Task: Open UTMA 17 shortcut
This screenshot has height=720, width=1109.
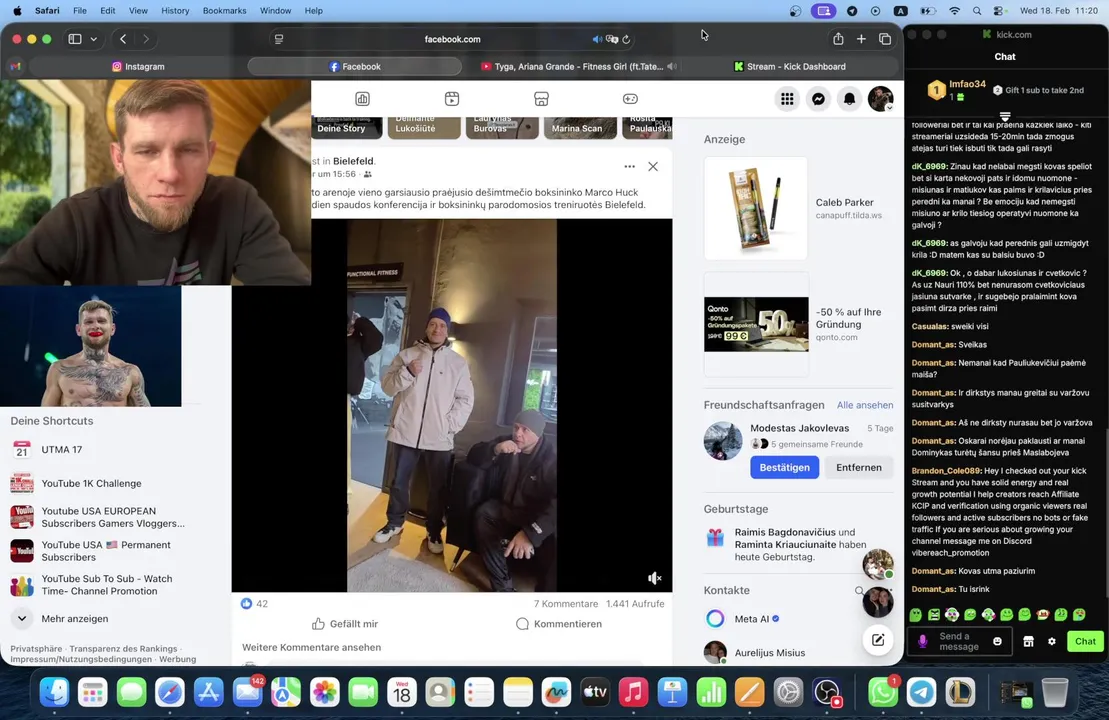Action: coord(47,449)
